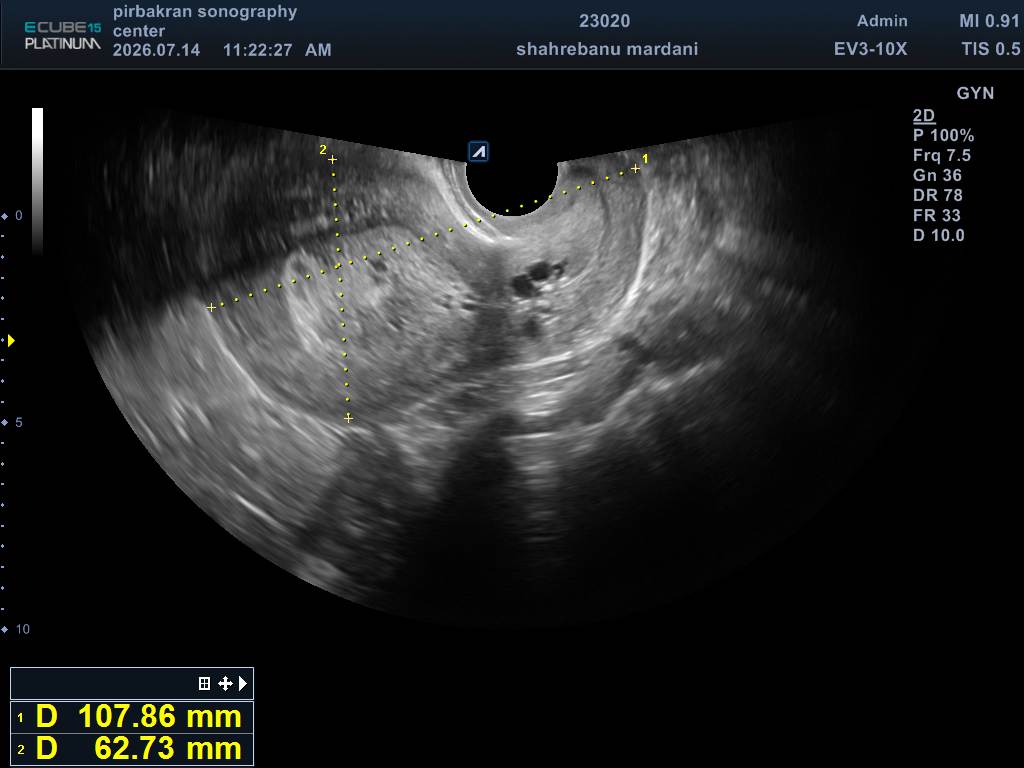Click the grid icon in measurement panel
Screen dimensions: 1024x768
coord(204,683)
